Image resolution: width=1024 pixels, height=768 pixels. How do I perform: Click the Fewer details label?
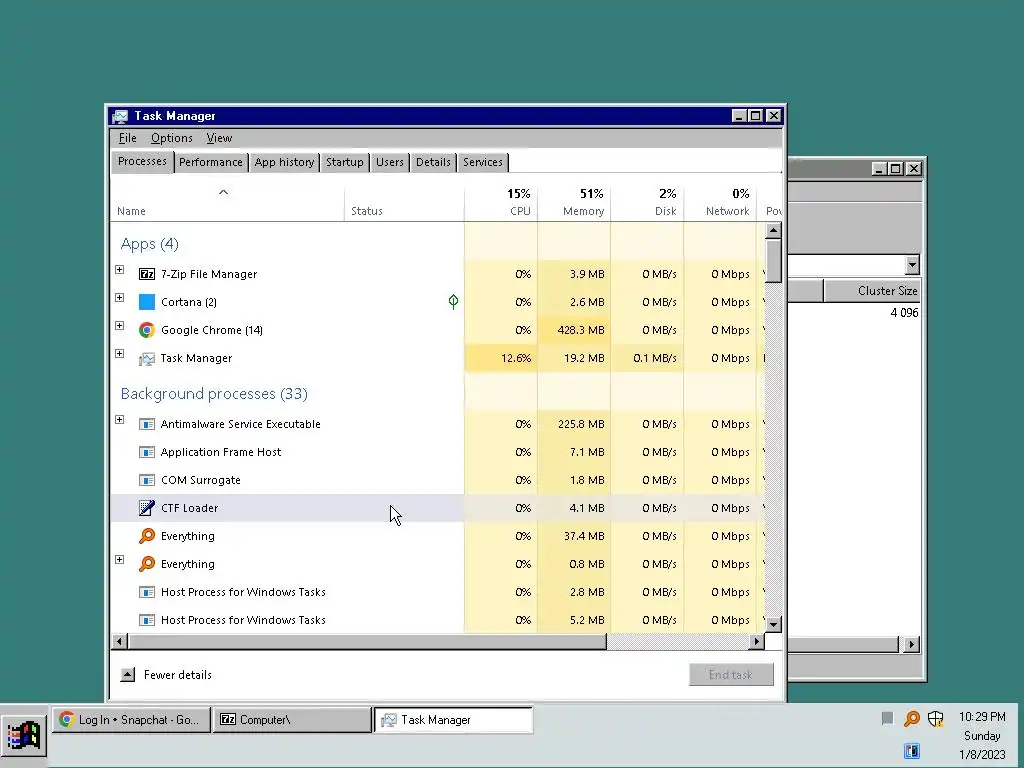point(178,675)
